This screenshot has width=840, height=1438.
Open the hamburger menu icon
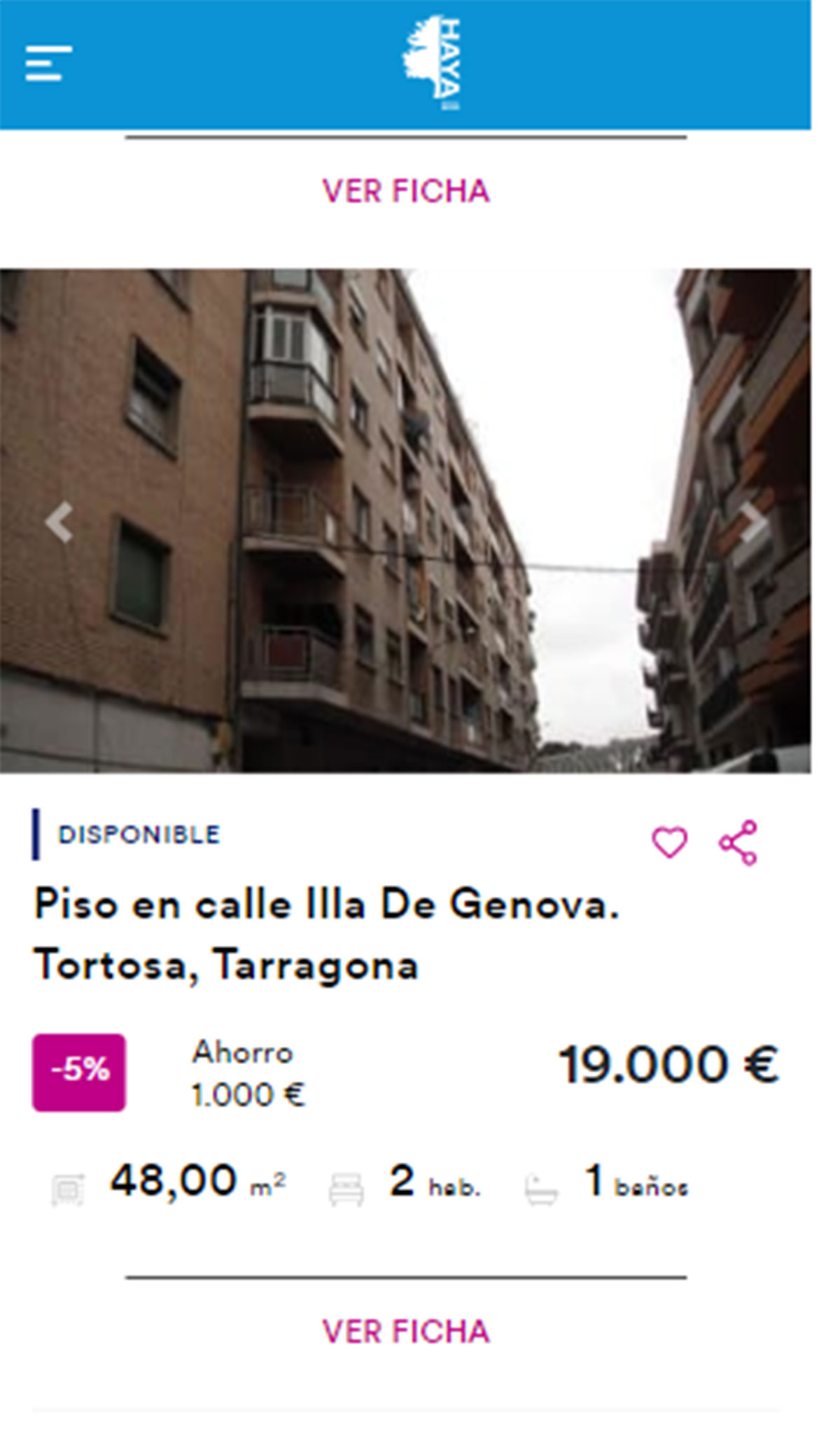coord(48,64)
